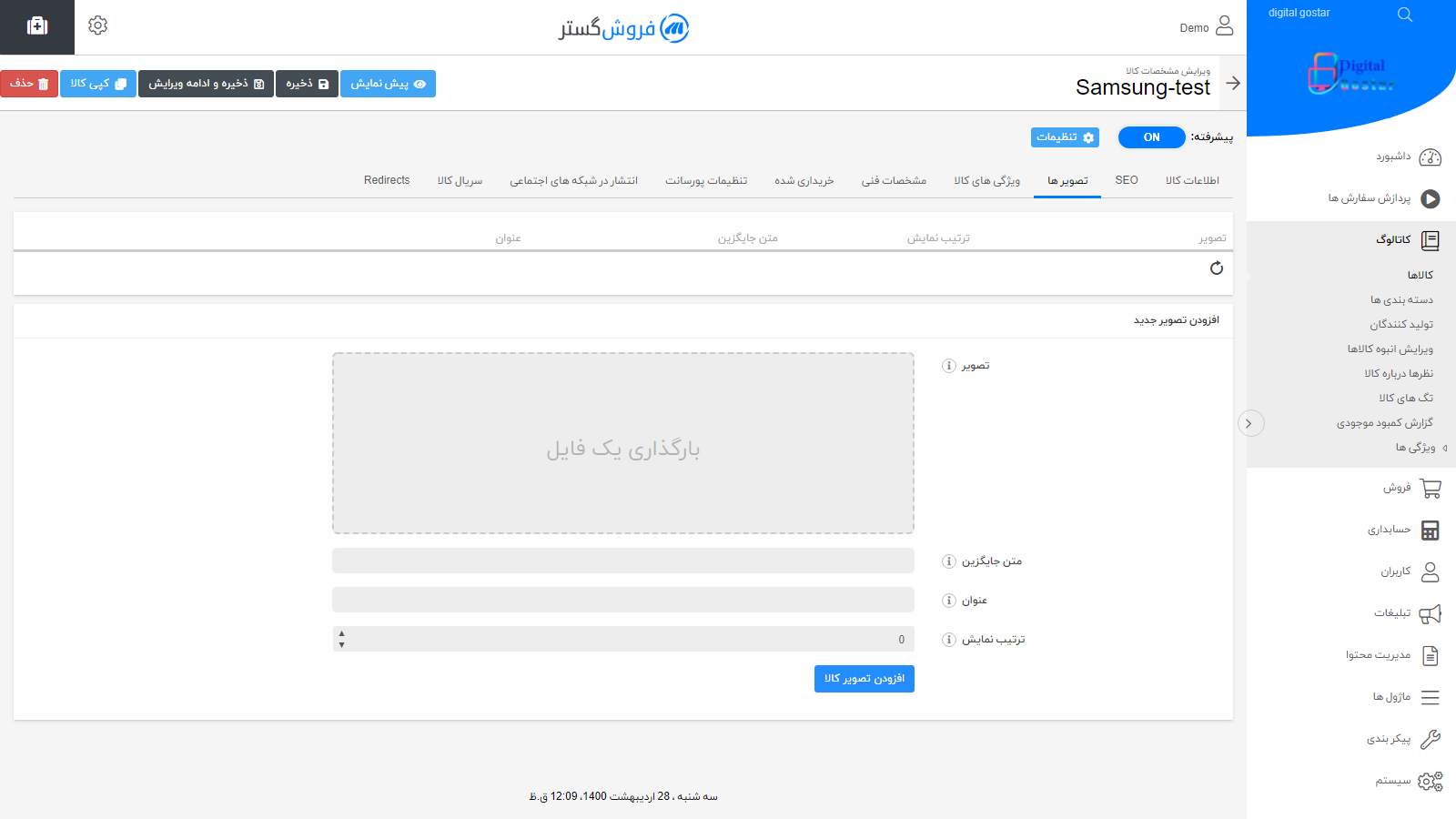The image size is (1456, 819).
Task: Open the کاربران users icon
Action: coord(1431,571)
